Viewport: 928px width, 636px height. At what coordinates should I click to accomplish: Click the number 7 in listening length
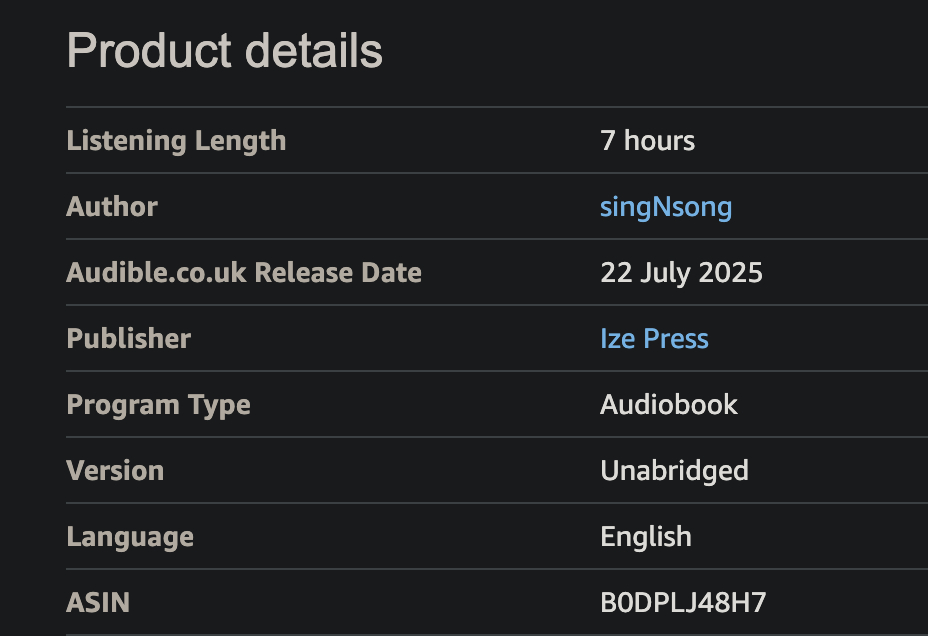tap(608, 141)
